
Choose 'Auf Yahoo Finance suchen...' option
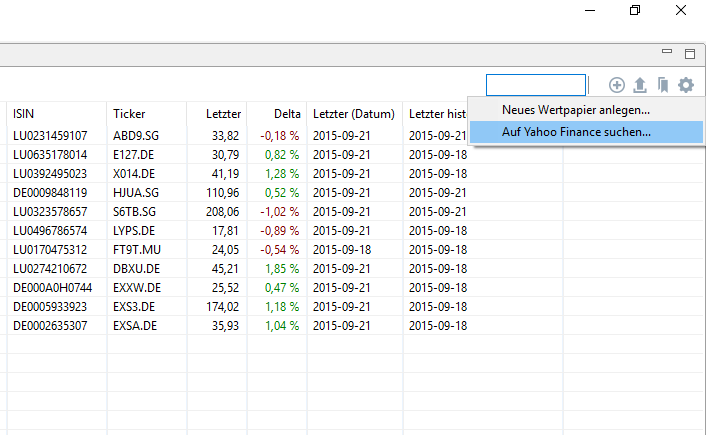[575, 131]
